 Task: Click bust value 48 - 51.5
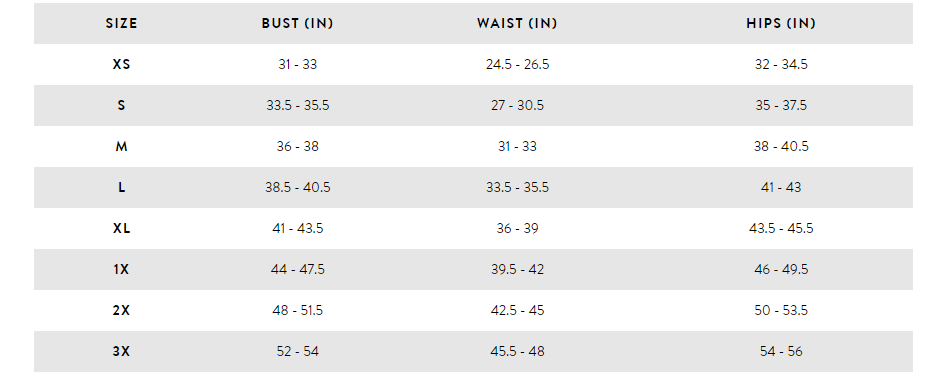click(297, 310)
